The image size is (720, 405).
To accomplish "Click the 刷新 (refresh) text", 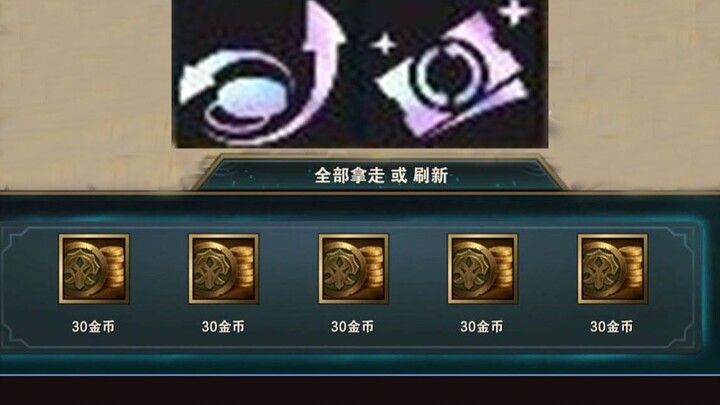I will [430, 175].
